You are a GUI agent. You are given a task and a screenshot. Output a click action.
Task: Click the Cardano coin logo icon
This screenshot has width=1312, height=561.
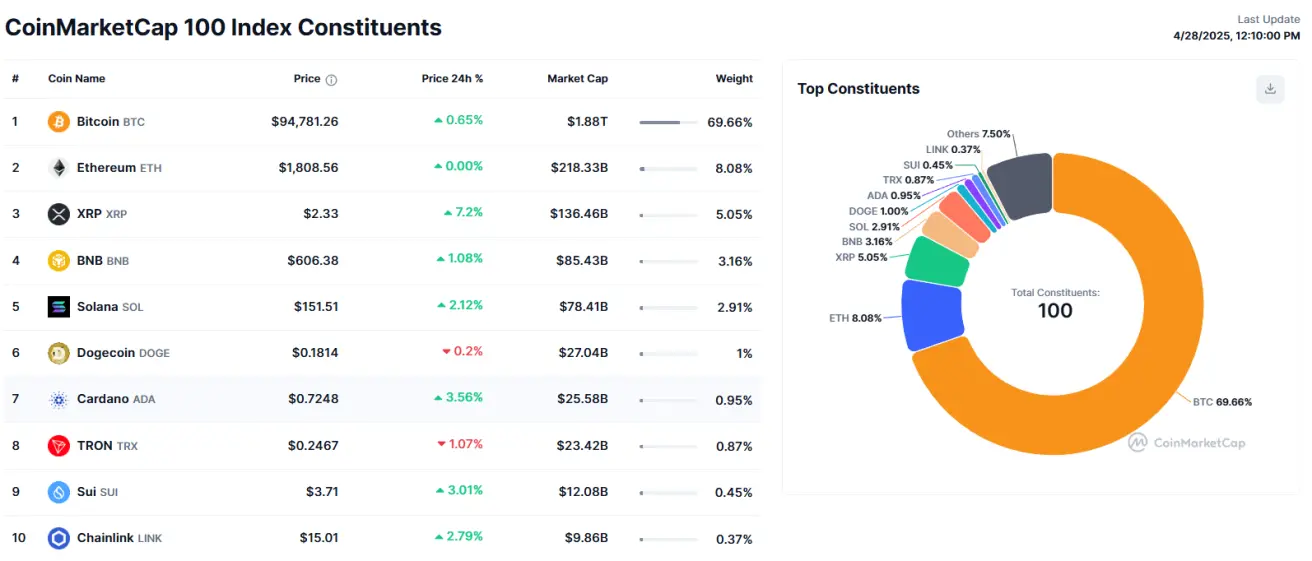[x=59, y=400]
